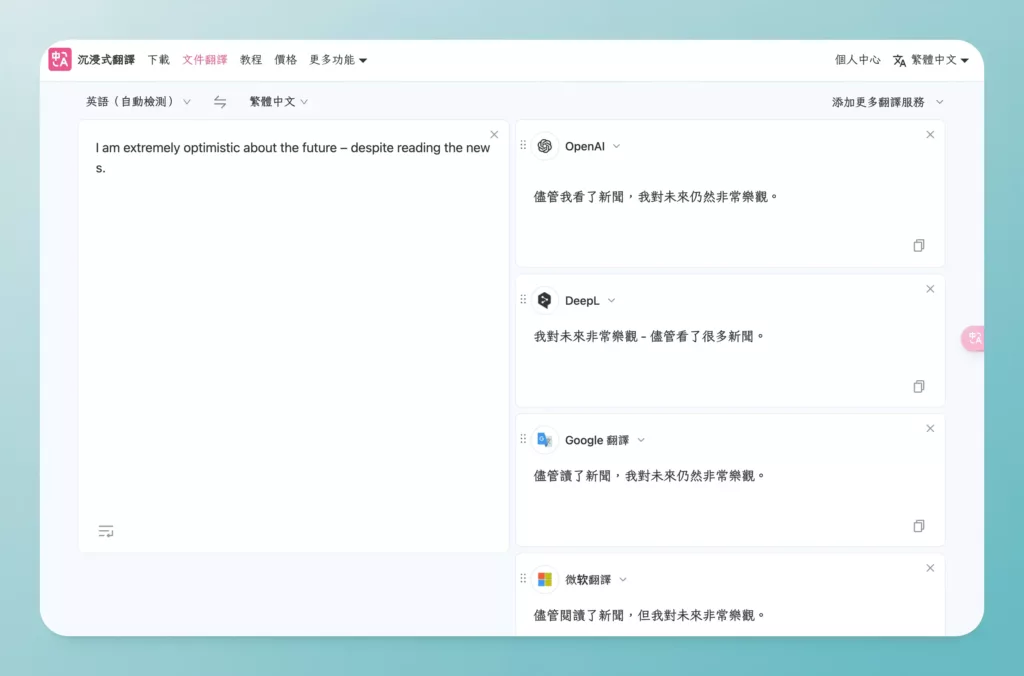1024x676 pixels.
Task: Select Microsoft translation text 儘管閱讀了新聞
Action: click(579, 615)
